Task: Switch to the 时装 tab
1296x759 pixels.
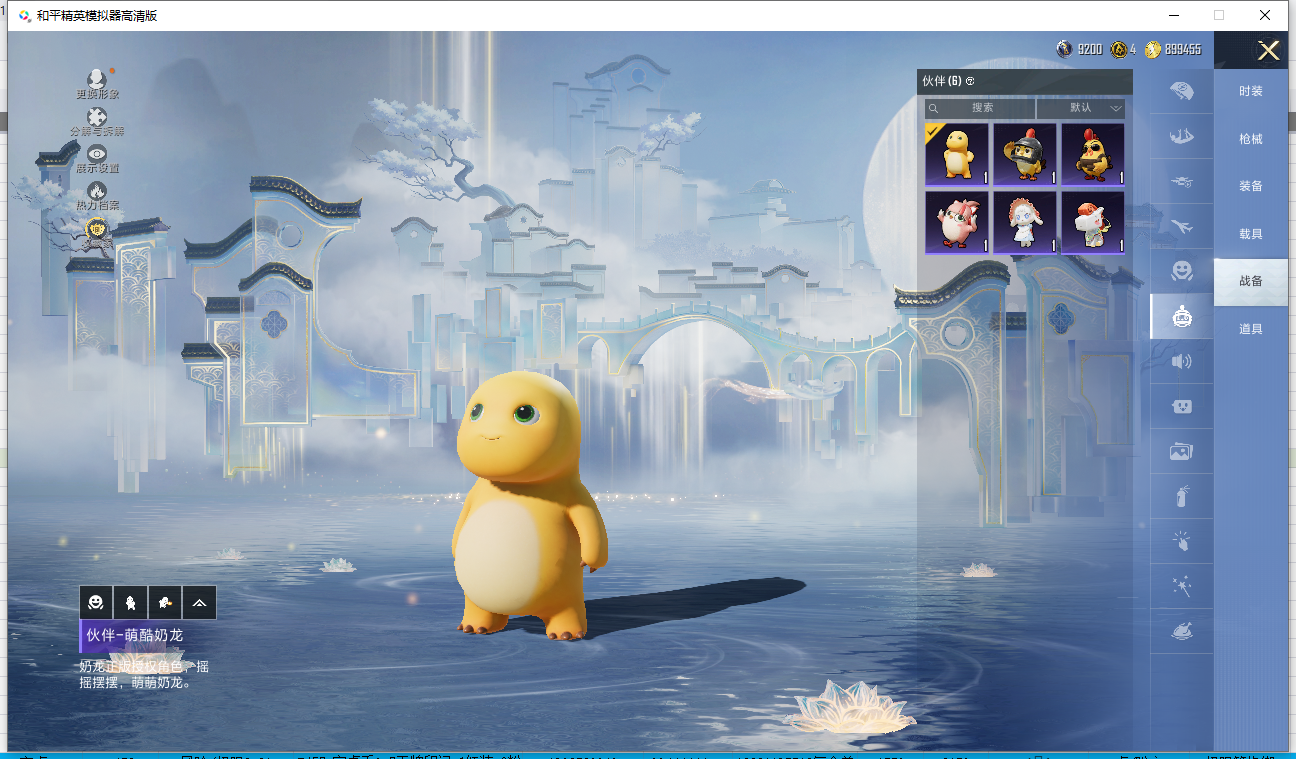Action: (1250, 92)
